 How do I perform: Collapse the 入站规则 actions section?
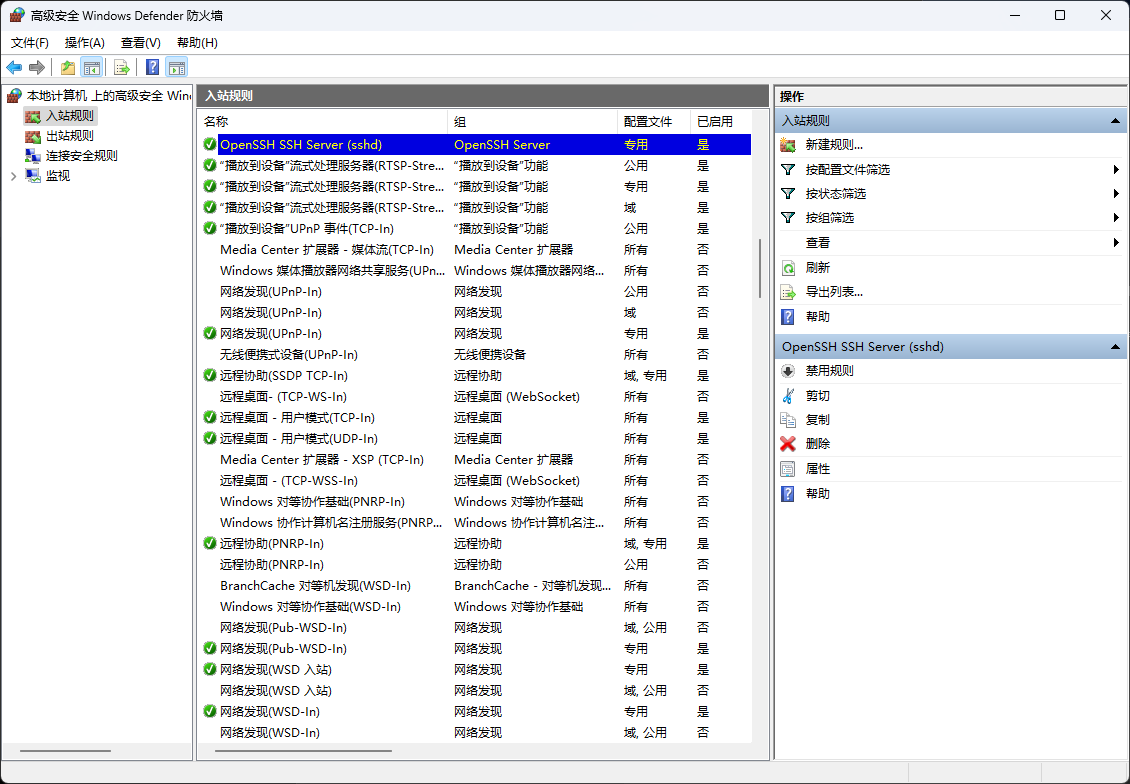click(x=1114, y=120)
